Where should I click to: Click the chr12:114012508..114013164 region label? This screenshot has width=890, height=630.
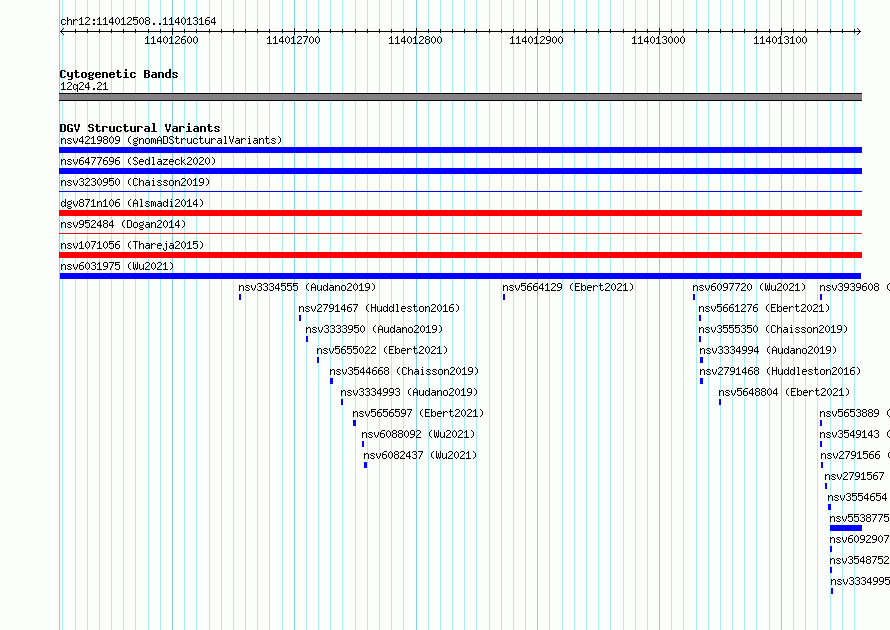[138, 22]
